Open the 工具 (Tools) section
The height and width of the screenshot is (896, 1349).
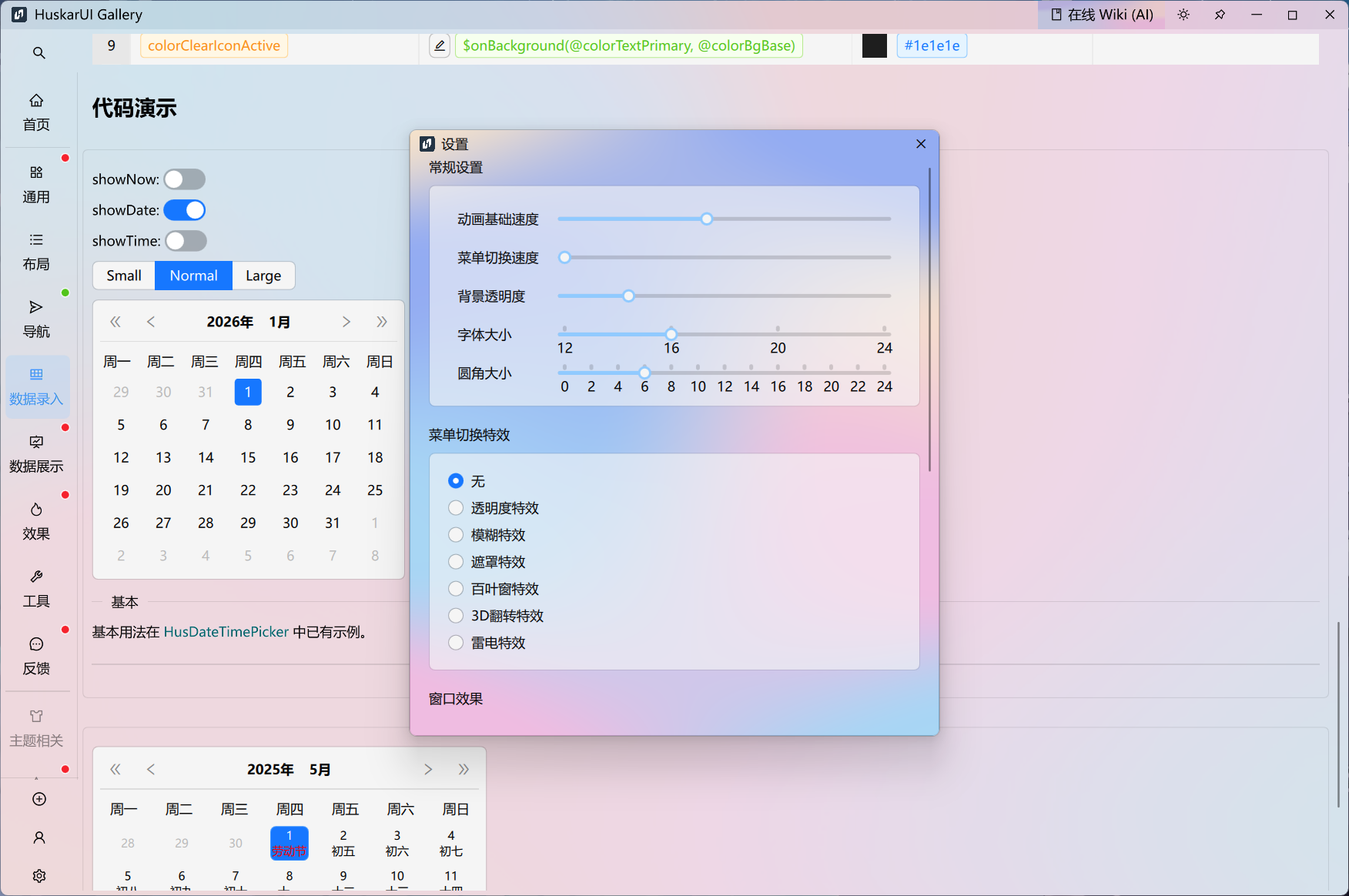[x=36, y=587]
